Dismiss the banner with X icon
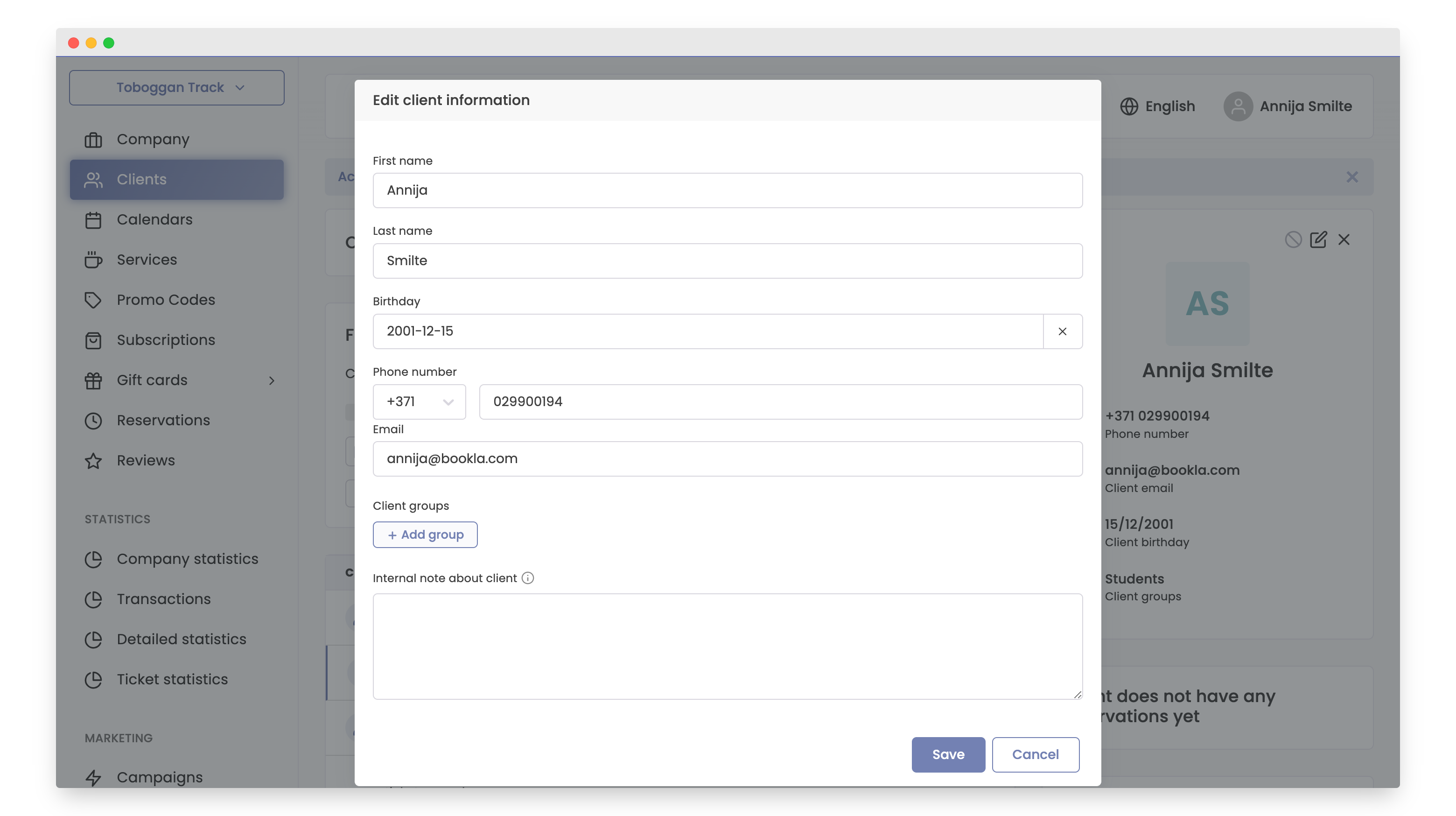Viewport: 1456px width, 816px height. pyautogui.click(x=1351, y=177)
